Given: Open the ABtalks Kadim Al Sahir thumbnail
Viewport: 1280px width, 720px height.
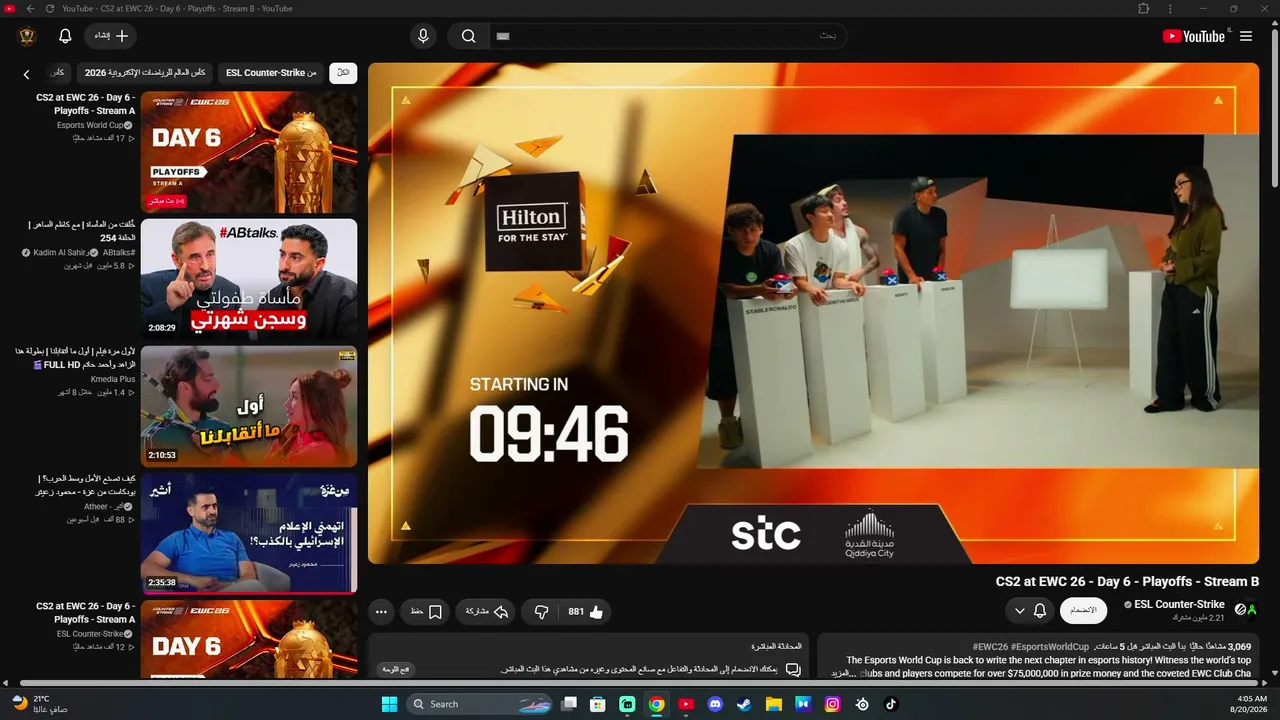Looking at the screenshot, I should point(249,279).
